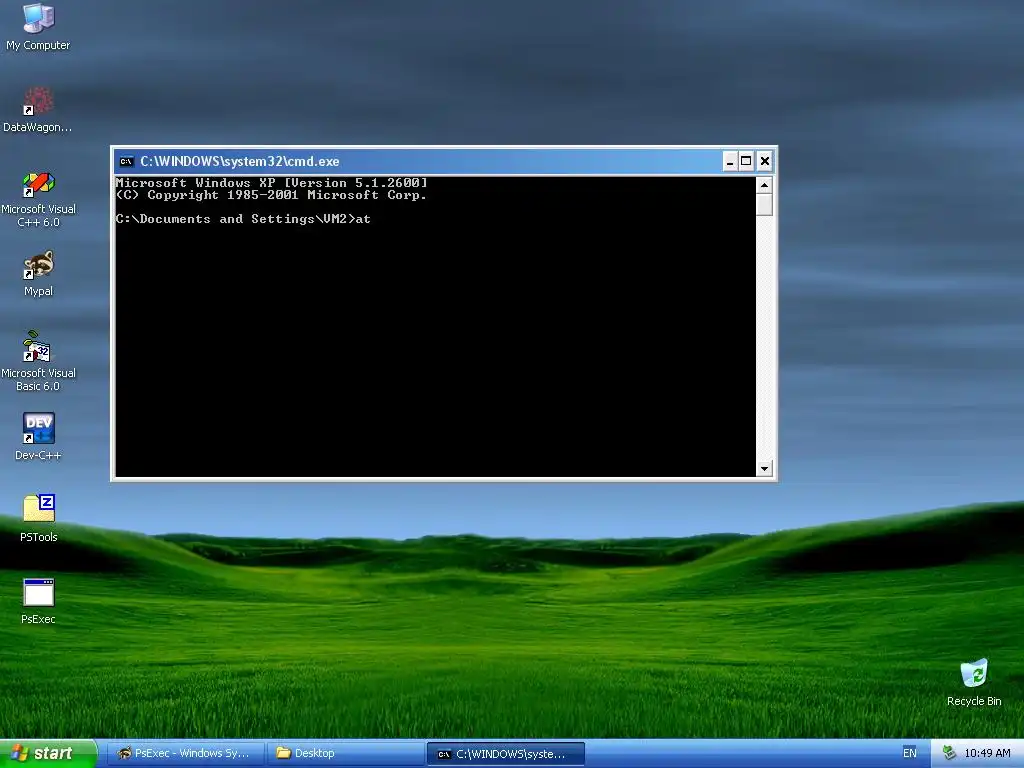1024x768 pixels.
Task: Minimize the cmd.exe window
Action: point(730,161)
